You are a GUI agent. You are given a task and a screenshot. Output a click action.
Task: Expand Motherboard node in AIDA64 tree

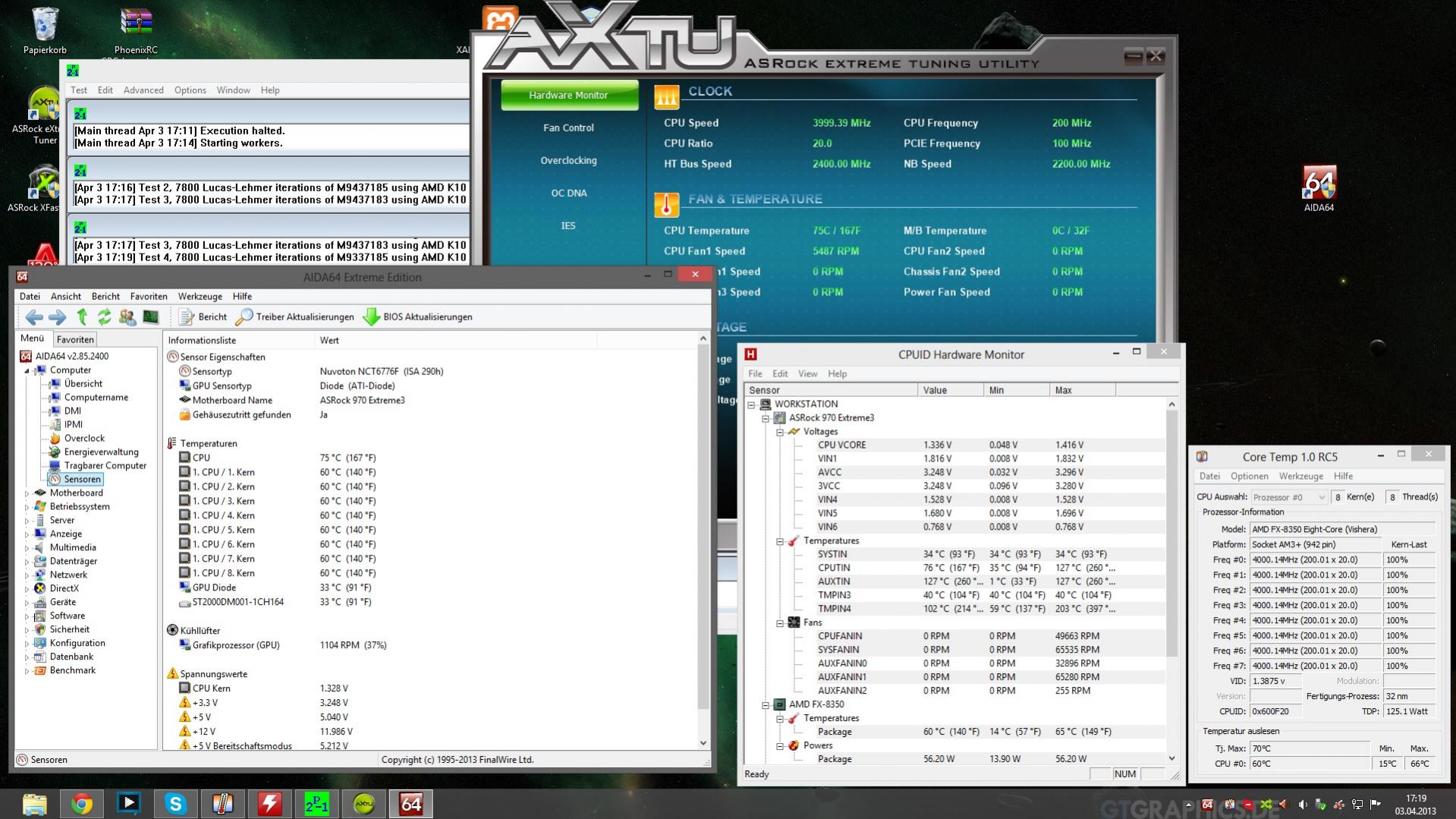27,493
